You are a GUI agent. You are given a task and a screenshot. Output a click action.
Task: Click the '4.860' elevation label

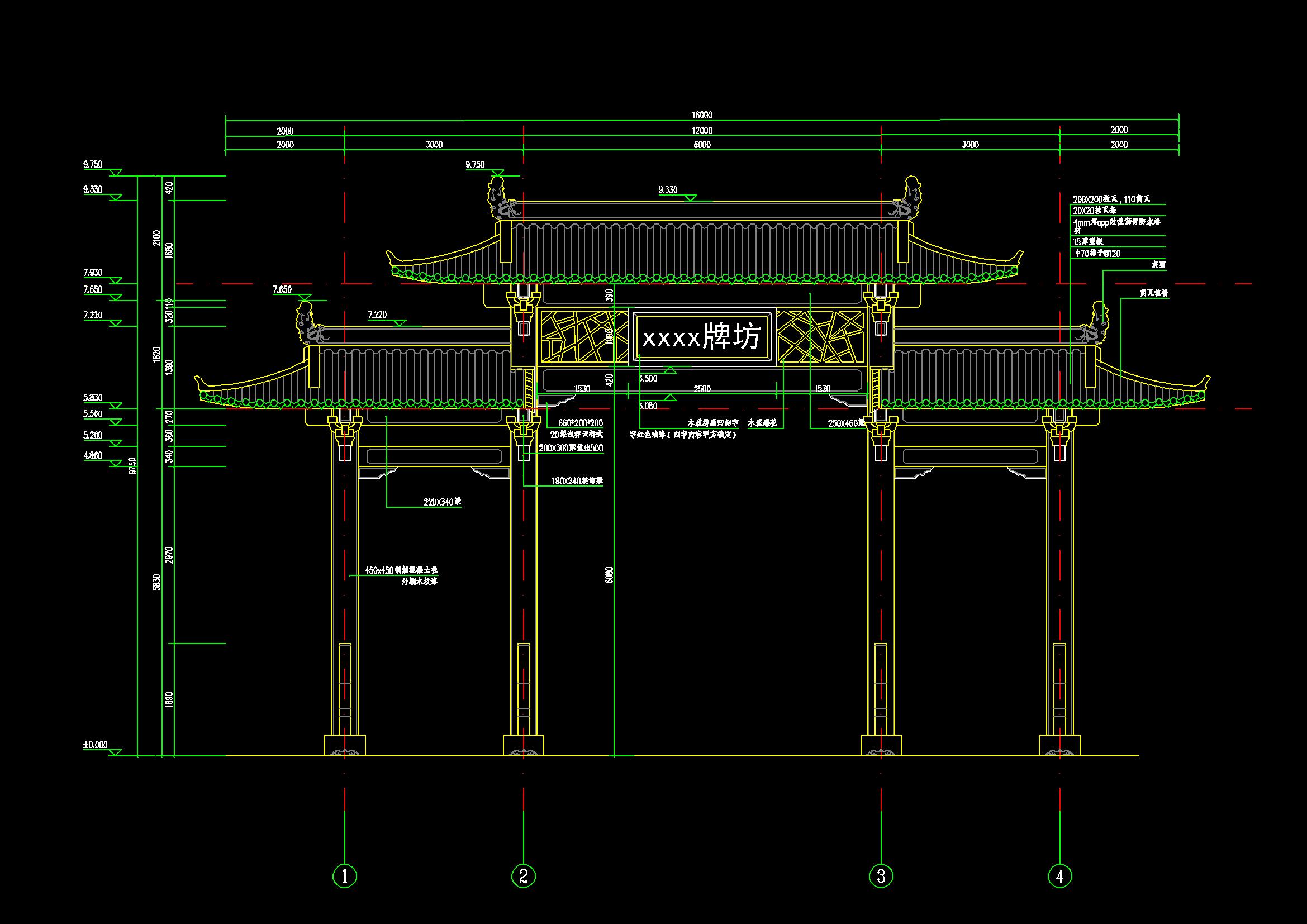point(93,455)
